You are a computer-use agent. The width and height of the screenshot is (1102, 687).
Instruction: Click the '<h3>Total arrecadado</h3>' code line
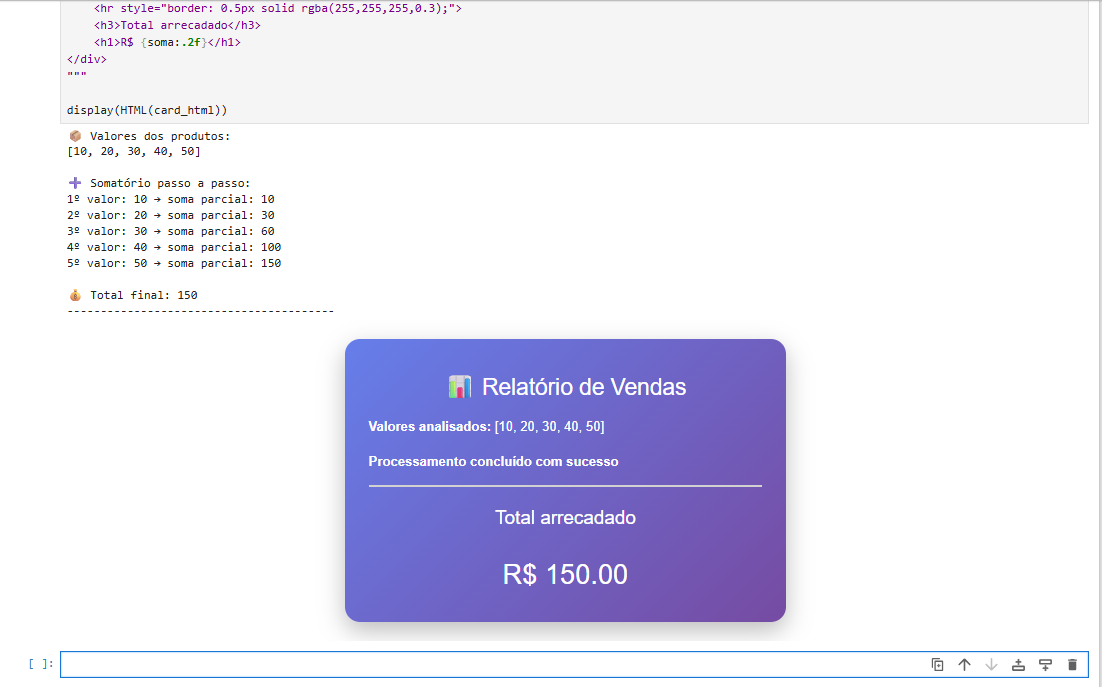[177, 25]
